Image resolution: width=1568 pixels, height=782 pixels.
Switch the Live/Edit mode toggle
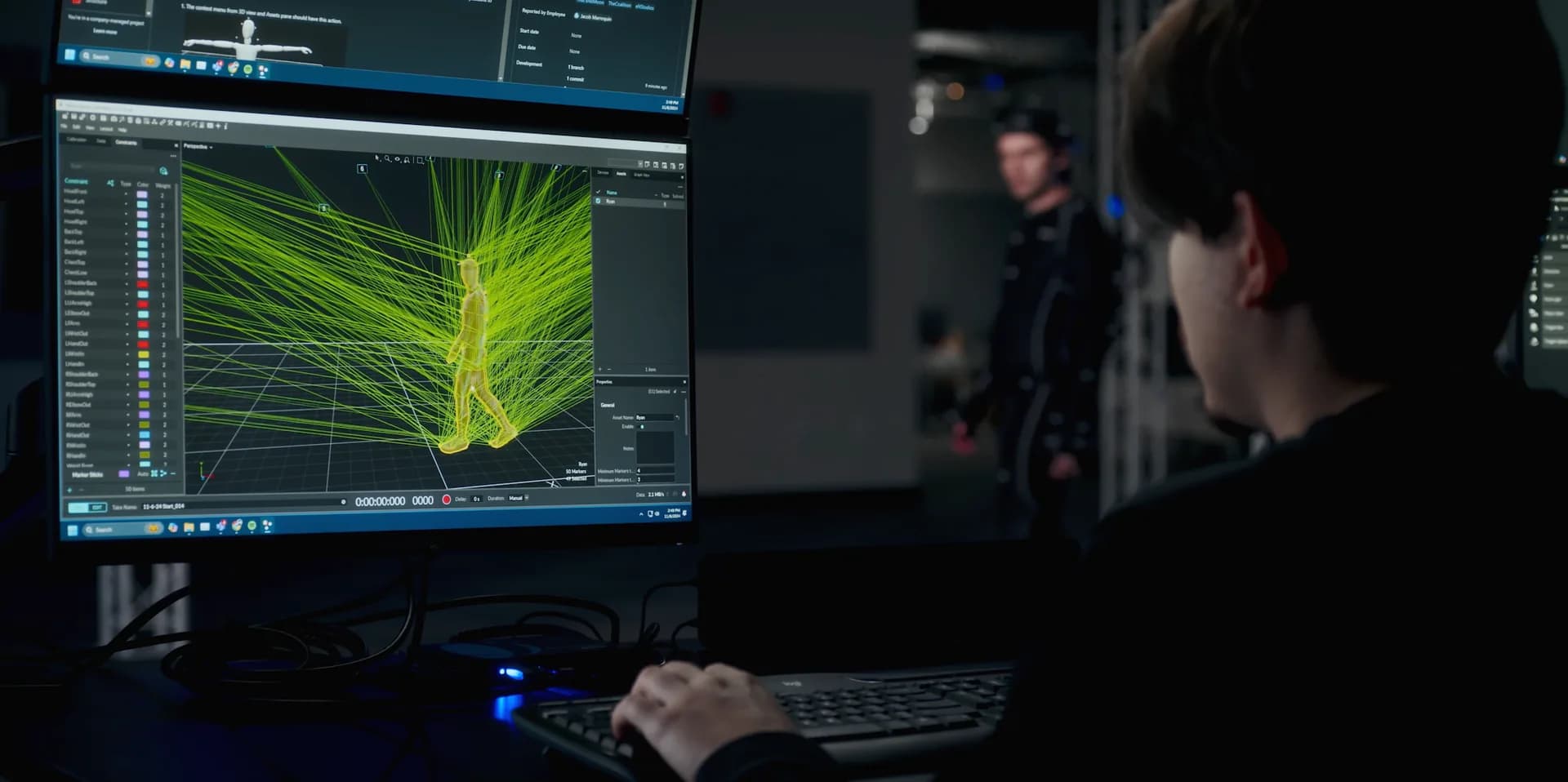tap(87, 507)
